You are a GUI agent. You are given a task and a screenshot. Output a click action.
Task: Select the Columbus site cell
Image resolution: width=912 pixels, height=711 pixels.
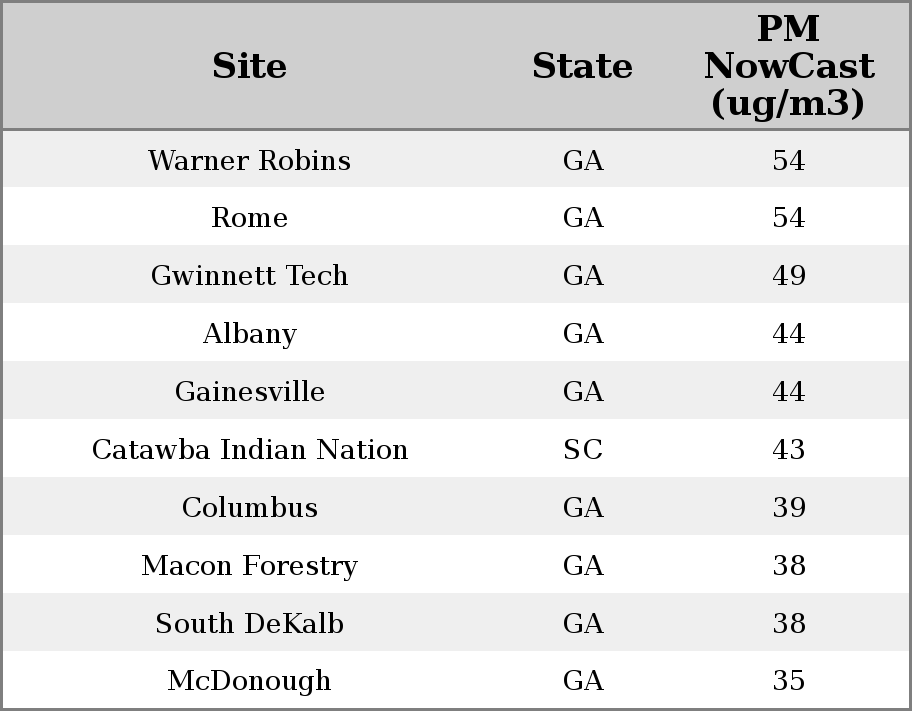click(249, 508)
